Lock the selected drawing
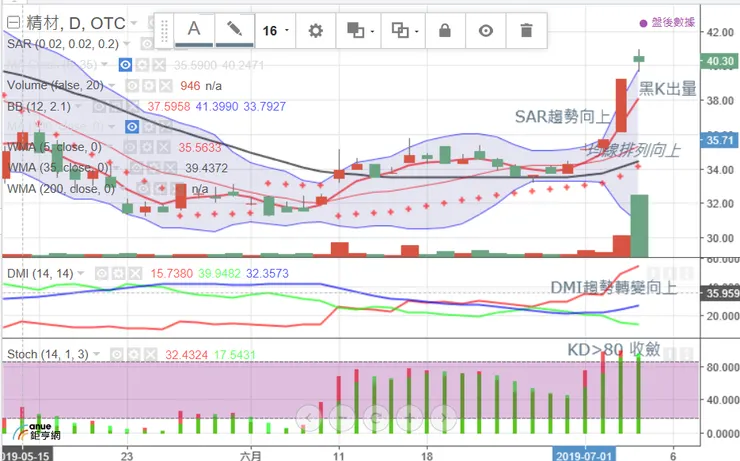This screenshot has width=740, height=461. 445,31
